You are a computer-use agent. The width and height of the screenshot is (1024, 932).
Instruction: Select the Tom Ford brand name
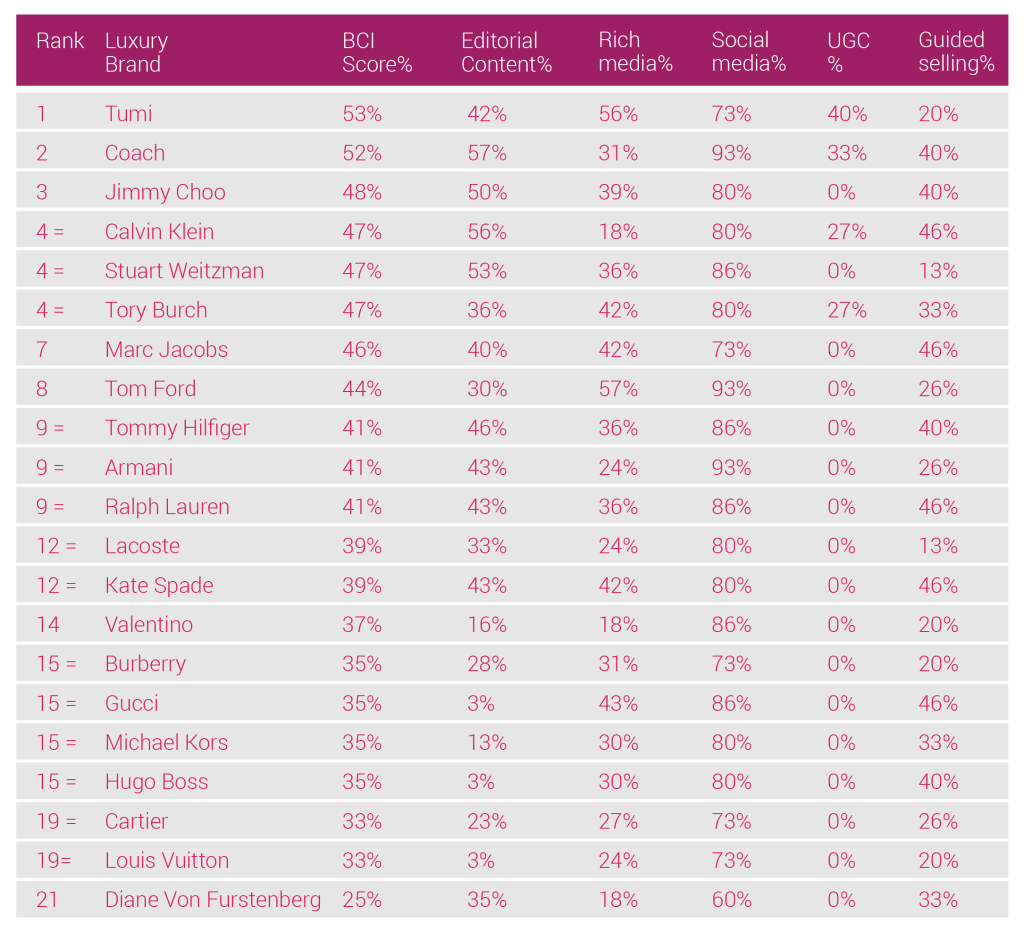[x=150, y=389]
